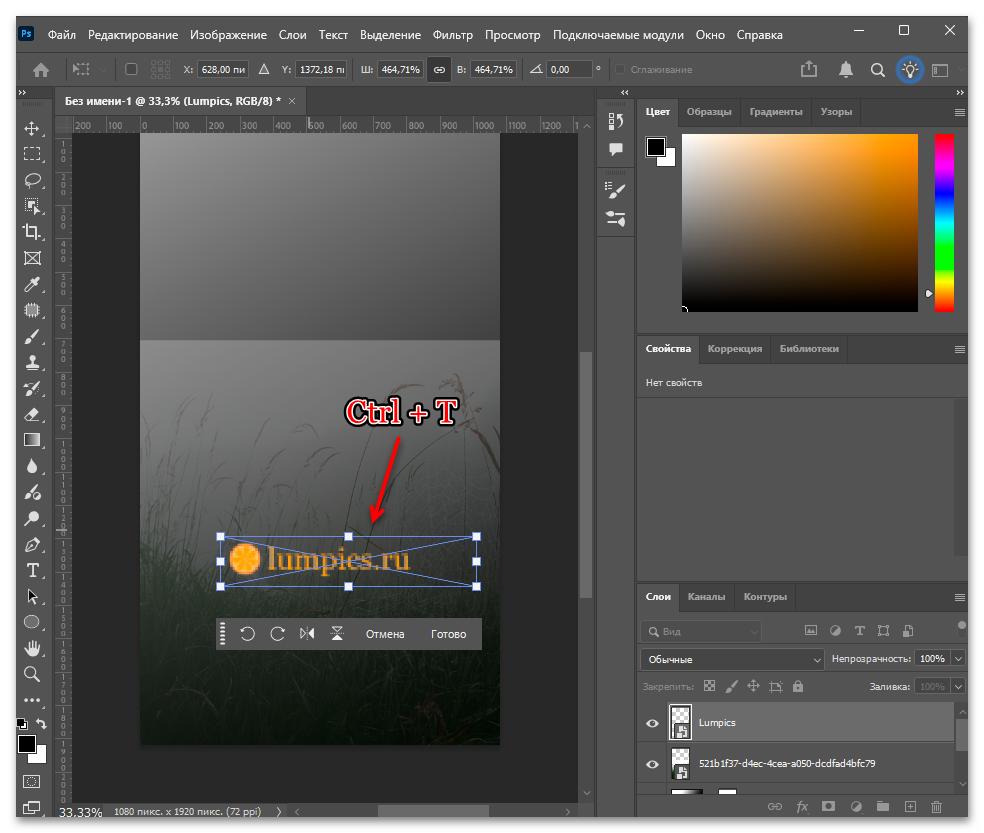This screenshot has height=833, width=984.
Task: Hide the Lumpics layer
Action: click(x=653, y=723)
